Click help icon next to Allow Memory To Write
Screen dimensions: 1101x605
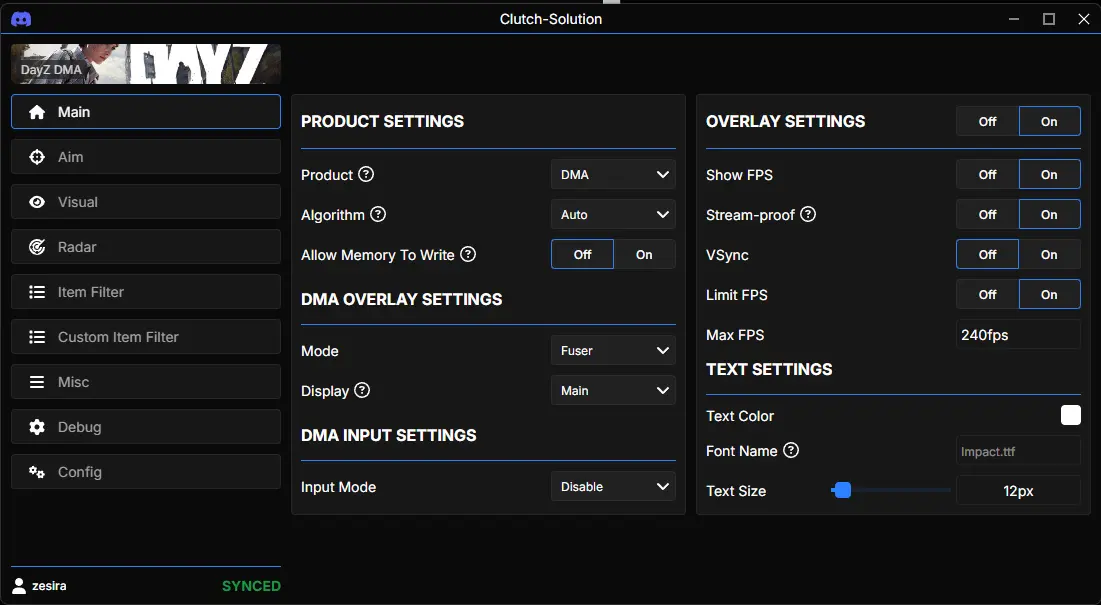point(468,254)
